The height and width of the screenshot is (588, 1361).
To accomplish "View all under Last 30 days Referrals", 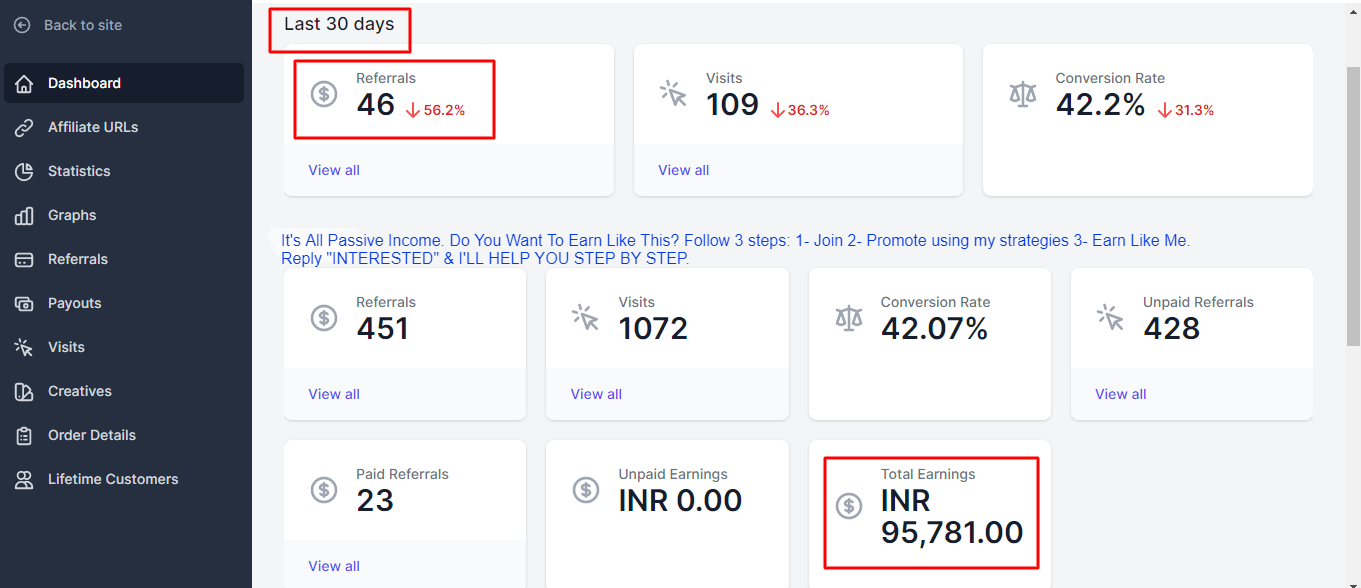I will click(334, 170).
